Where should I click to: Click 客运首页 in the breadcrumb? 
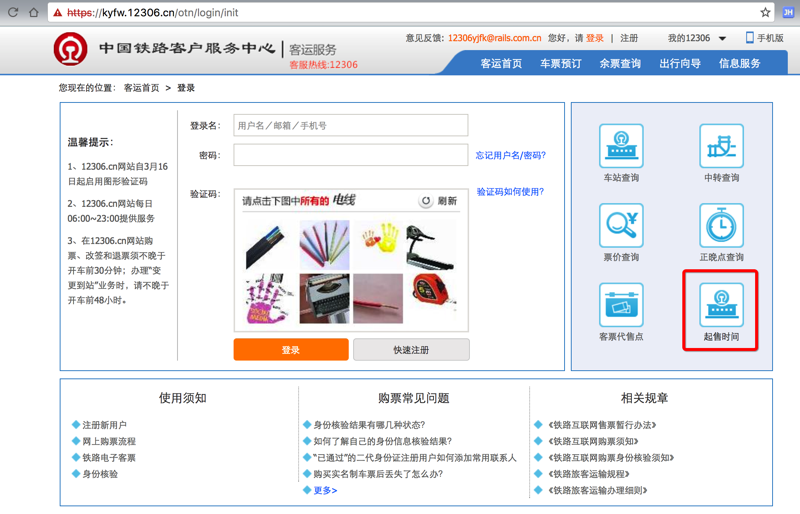coord(141,88)
